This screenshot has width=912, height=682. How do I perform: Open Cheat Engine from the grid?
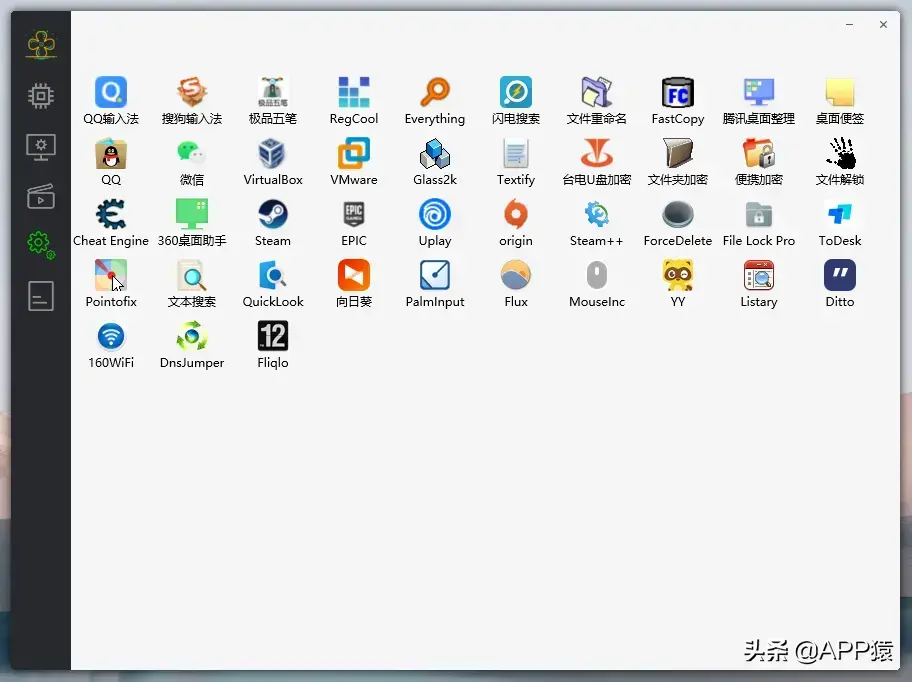tap(111, 215)
